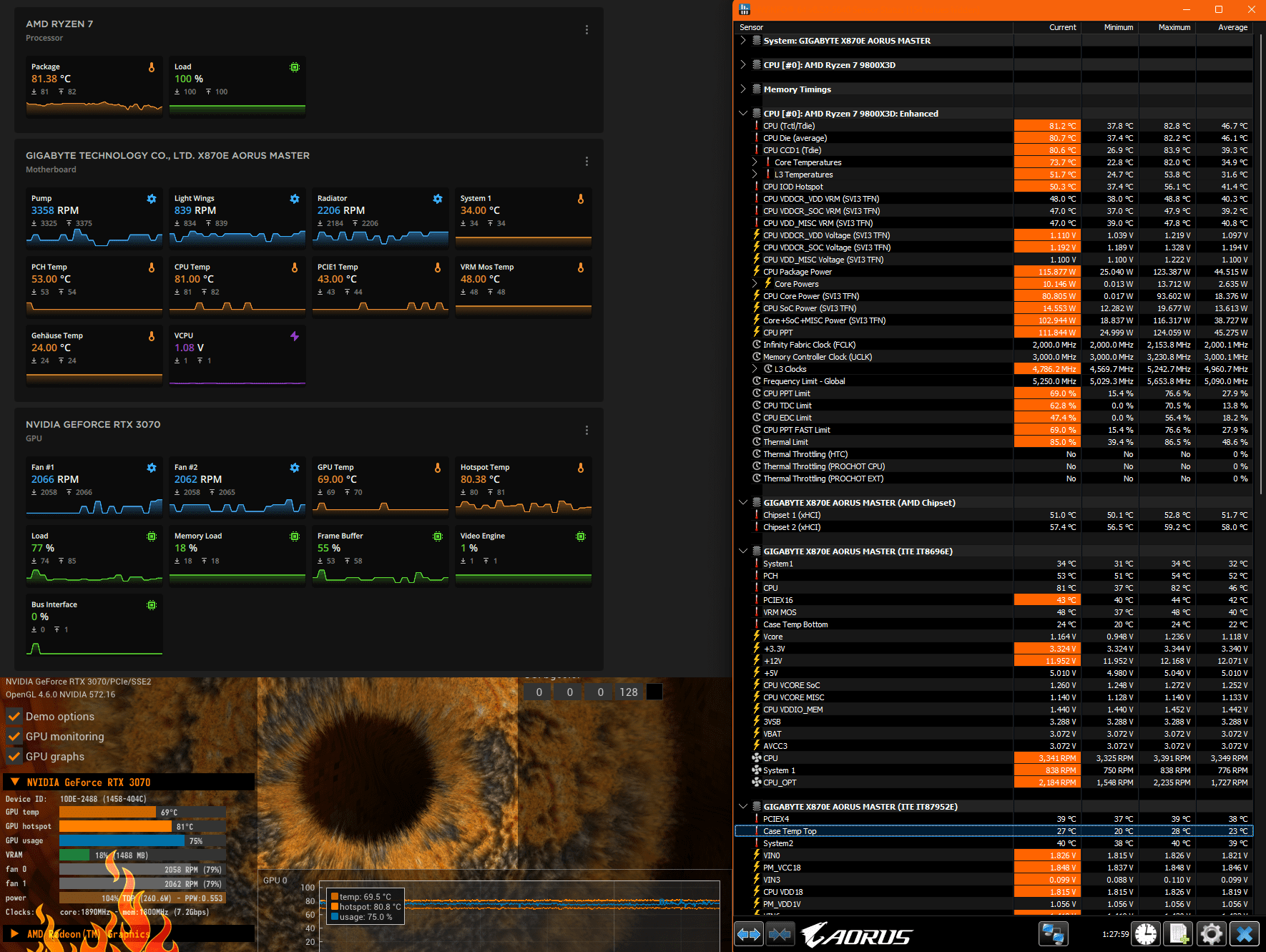Image resolution: width=1266 pixels, height=952 pixels.
Task: Click the thermometer icon on PCH Temp card
Action: pos(152,268)
